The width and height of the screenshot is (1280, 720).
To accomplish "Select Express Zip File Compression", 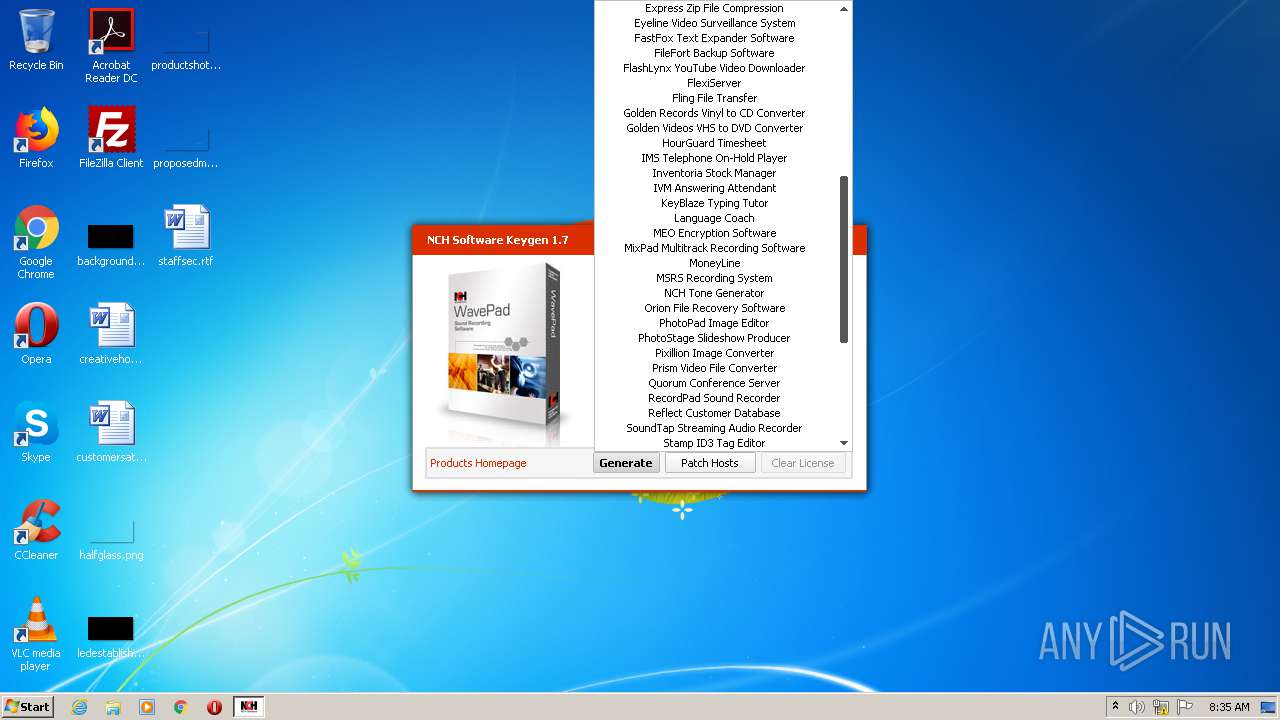I will pos(714,8).
